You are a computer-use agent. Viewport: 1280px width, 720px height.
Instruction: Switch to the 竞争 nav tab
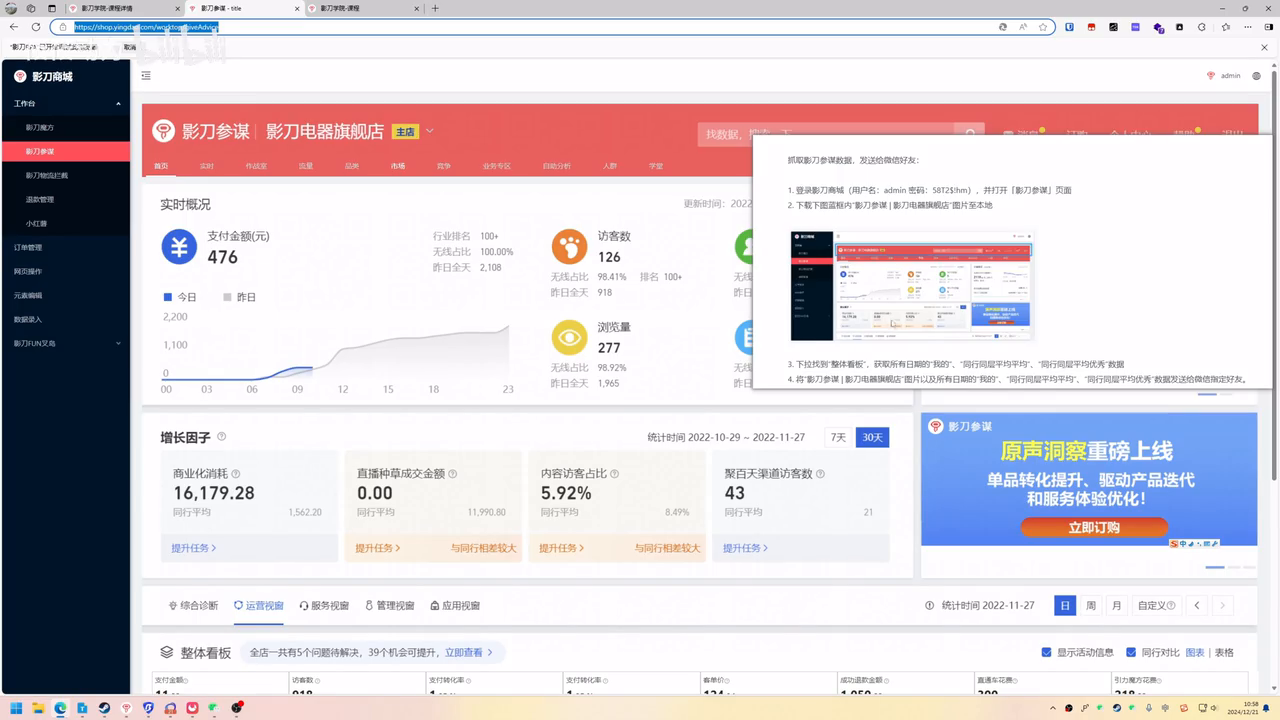click(x=444, y=166)
